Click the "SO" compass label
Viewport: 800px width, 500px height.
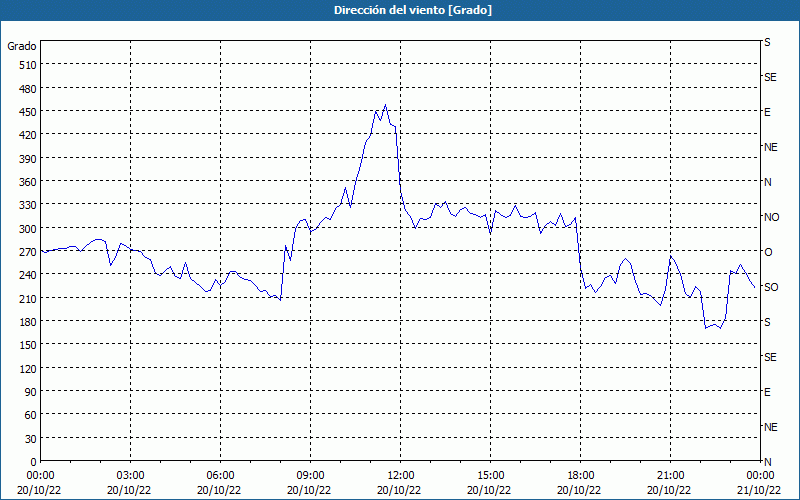coord(771,287)
